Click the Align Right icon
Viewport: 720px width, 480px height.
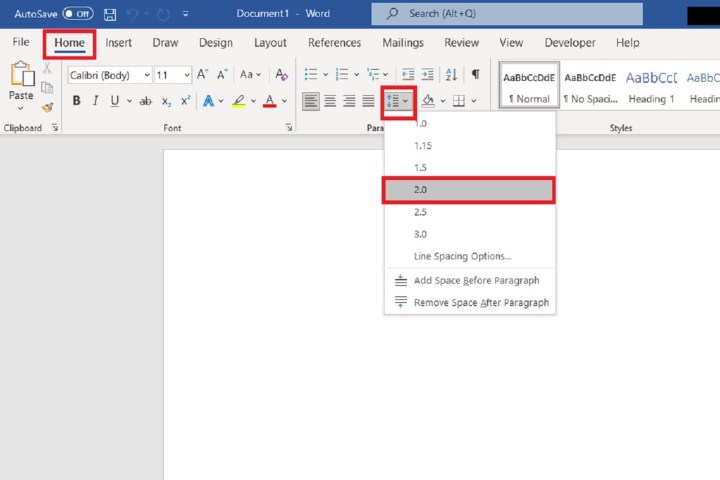(x=349, y=101)
